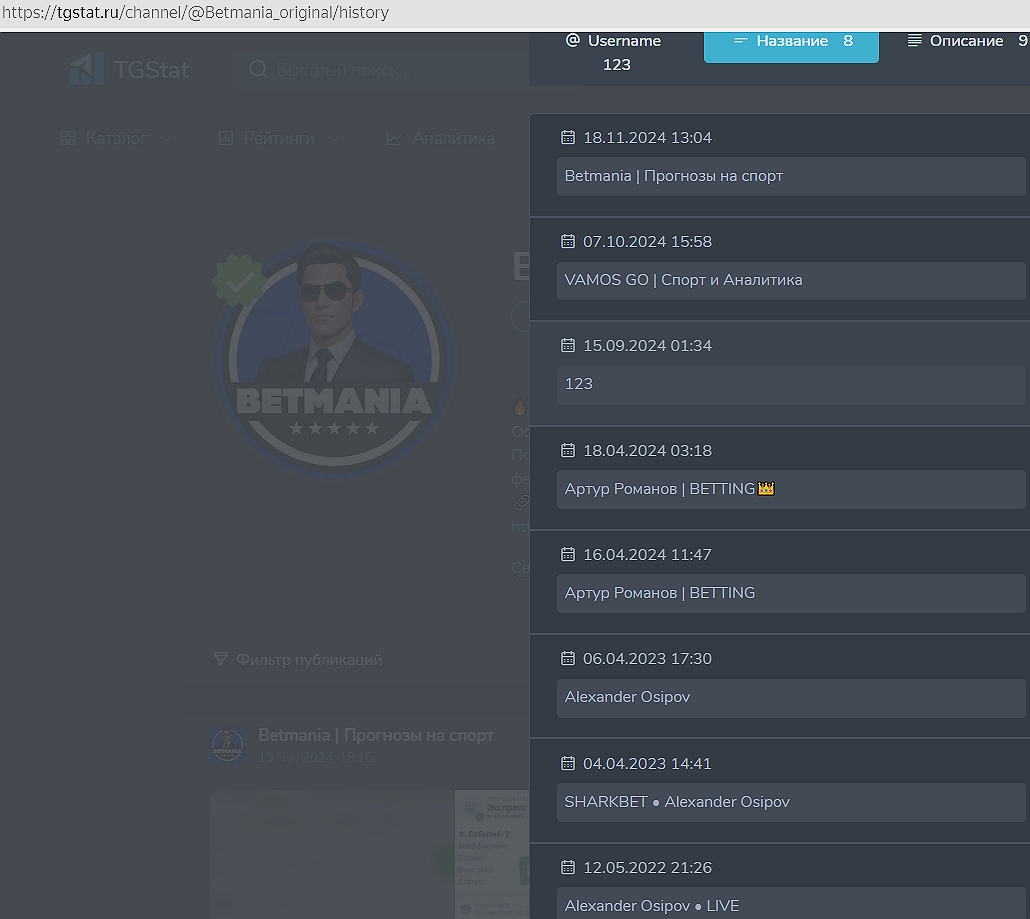Click the publication filter funnel icon
Screen dimensions: 1030x919
(x=221, y=660)
